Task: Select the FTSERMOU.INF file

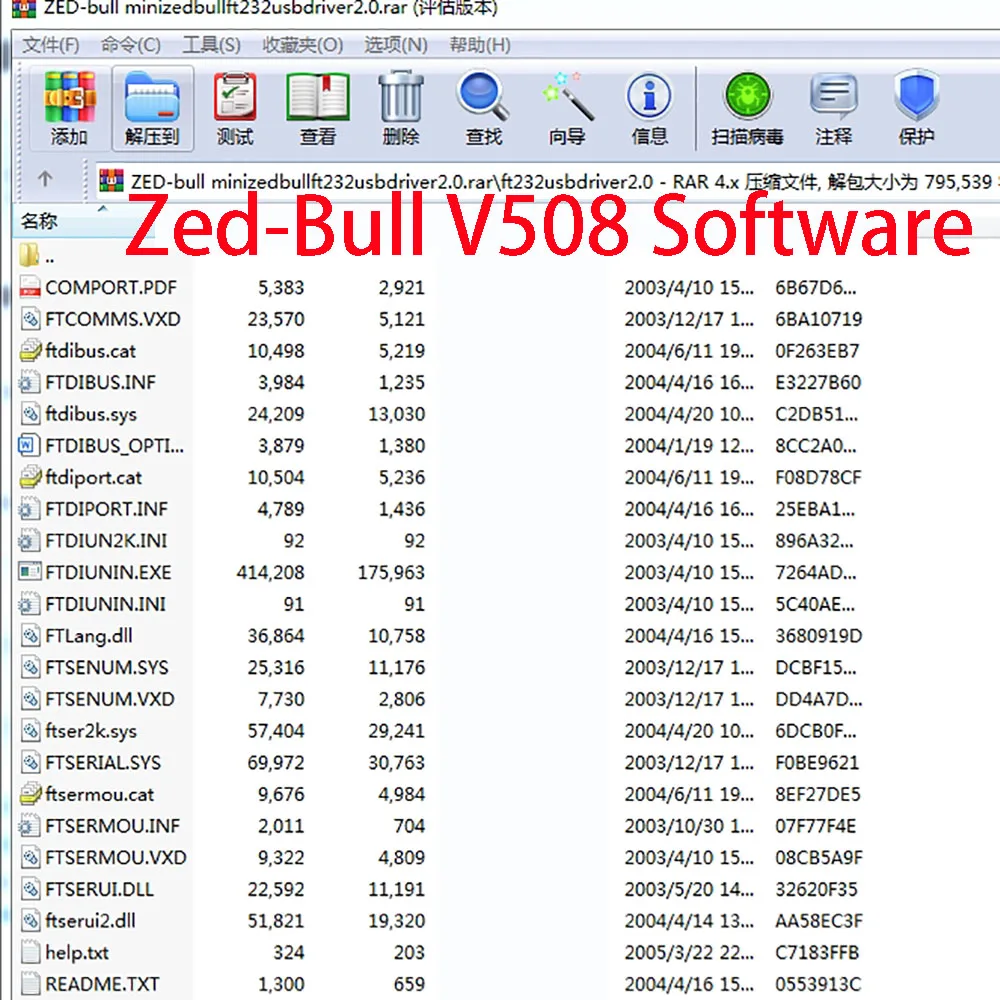Action: coord(112,826)
